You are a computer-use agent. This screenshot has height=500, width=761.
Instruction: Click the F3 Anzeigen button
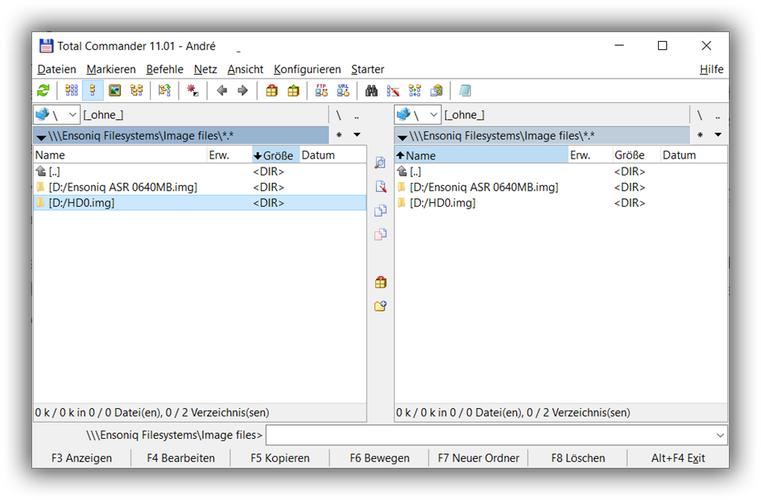point(82,458)
